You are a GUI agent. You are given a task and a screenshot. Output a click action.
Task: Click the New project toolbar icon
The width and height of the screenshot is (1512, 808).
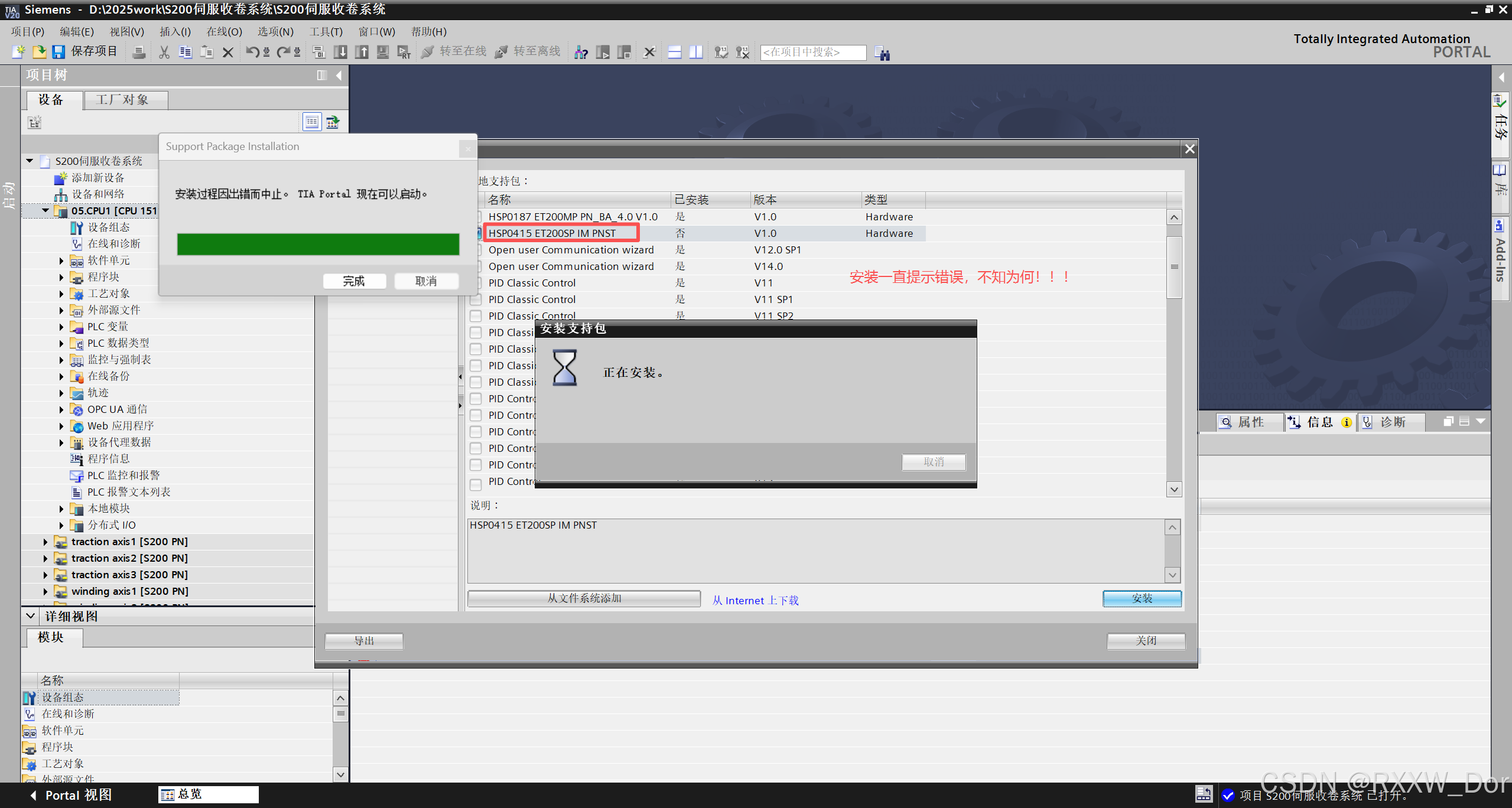tap(18, 52)
